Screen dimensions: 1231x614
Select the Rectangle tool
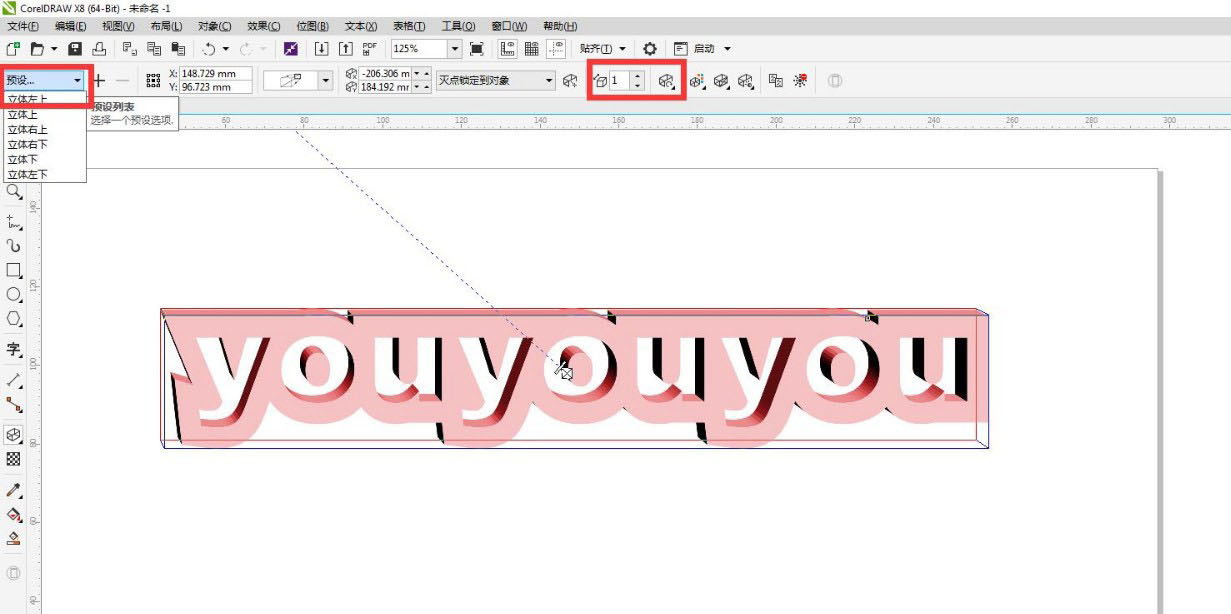point(14,270)
